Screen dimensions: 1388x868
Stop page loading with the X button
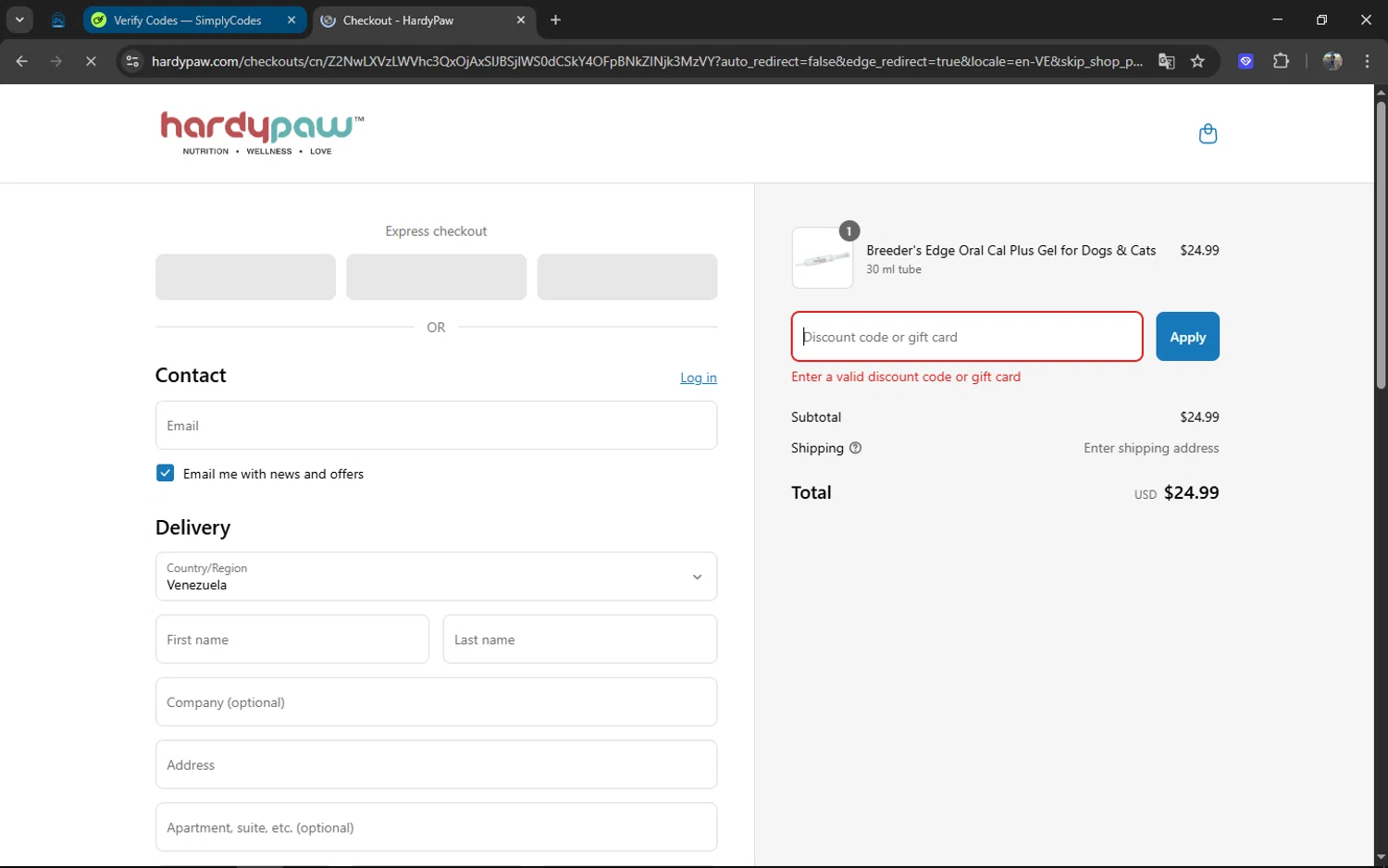click(x=91, y=61)
